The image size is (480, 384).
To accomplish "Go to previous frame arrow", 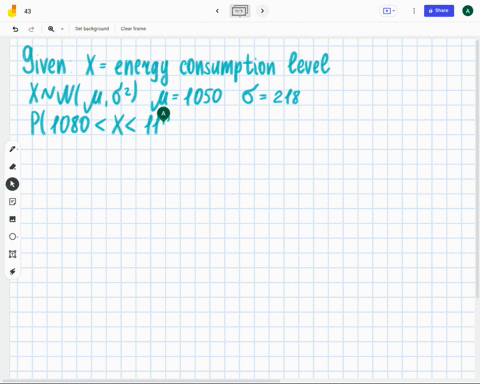I will pyautogui.click(x=217, y=11).
